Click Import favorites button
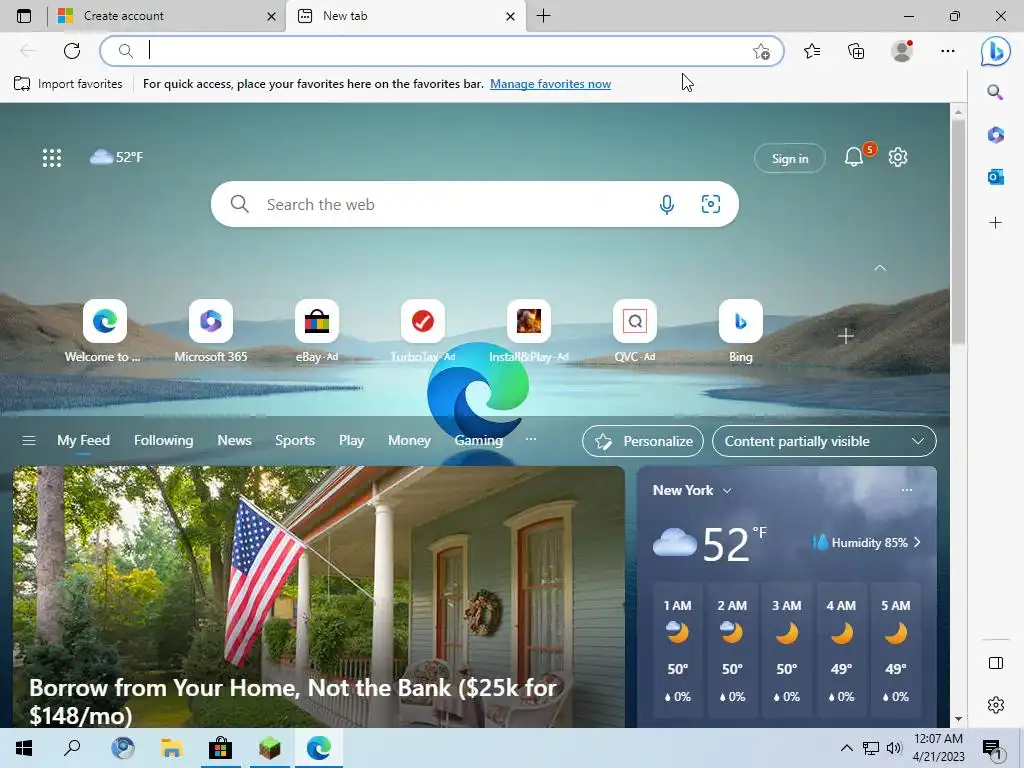Image resolution: width=1024 pixels, height=768 pixels. coord(68,84)
